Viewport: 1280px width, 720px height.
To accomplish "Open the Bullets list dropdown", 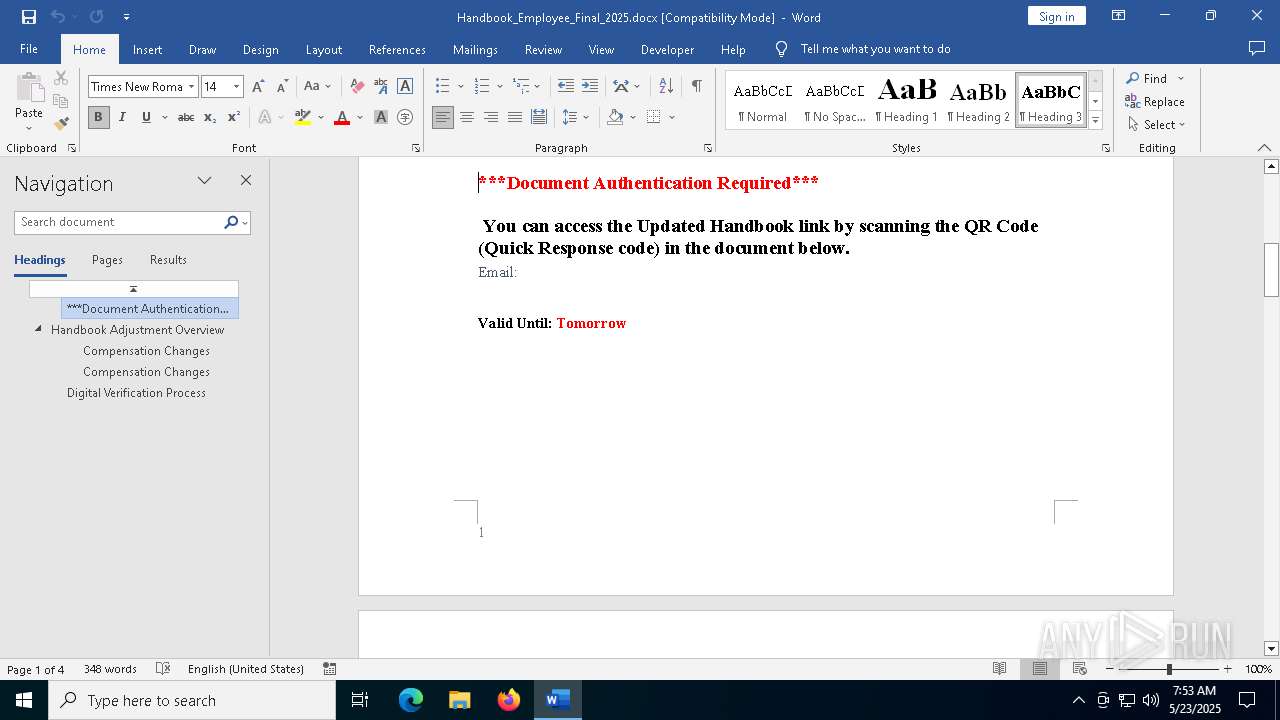I will [x=459, y=87].
